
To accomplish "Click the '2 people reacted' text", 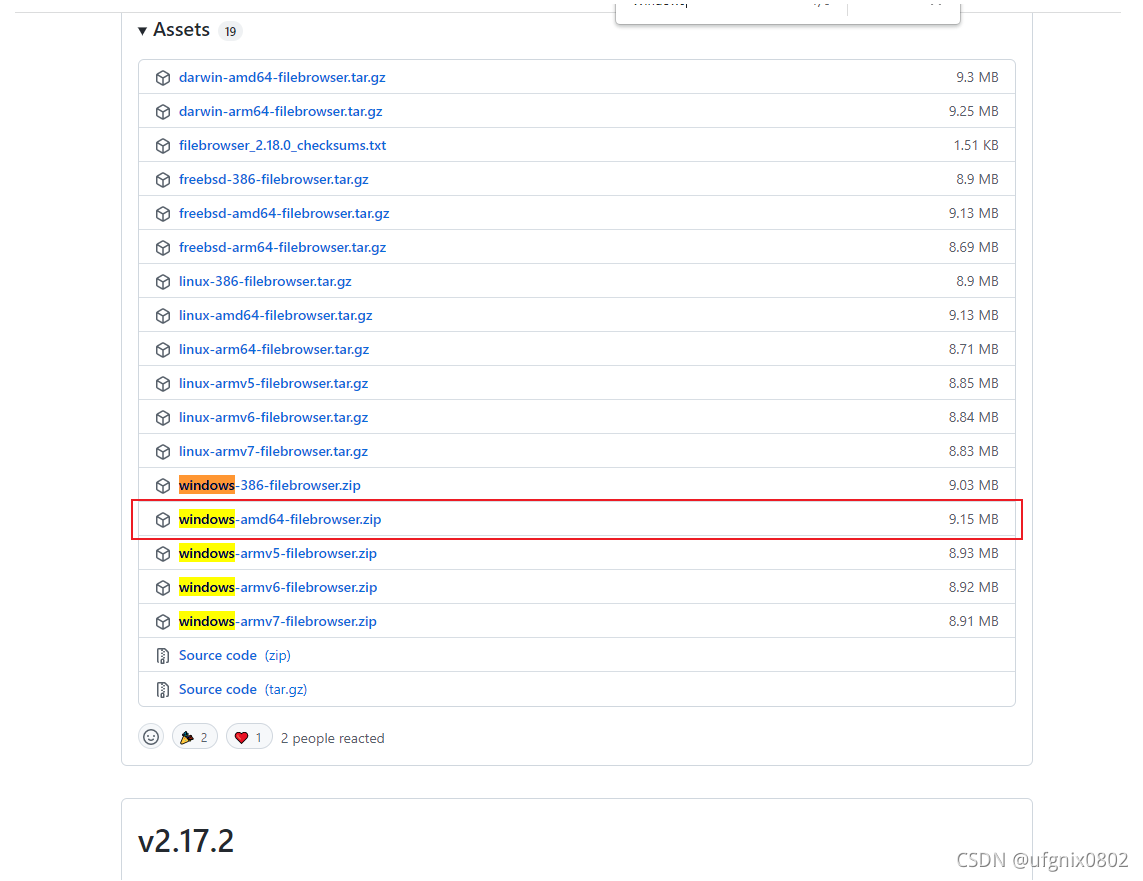I will [x=332, y=738].
